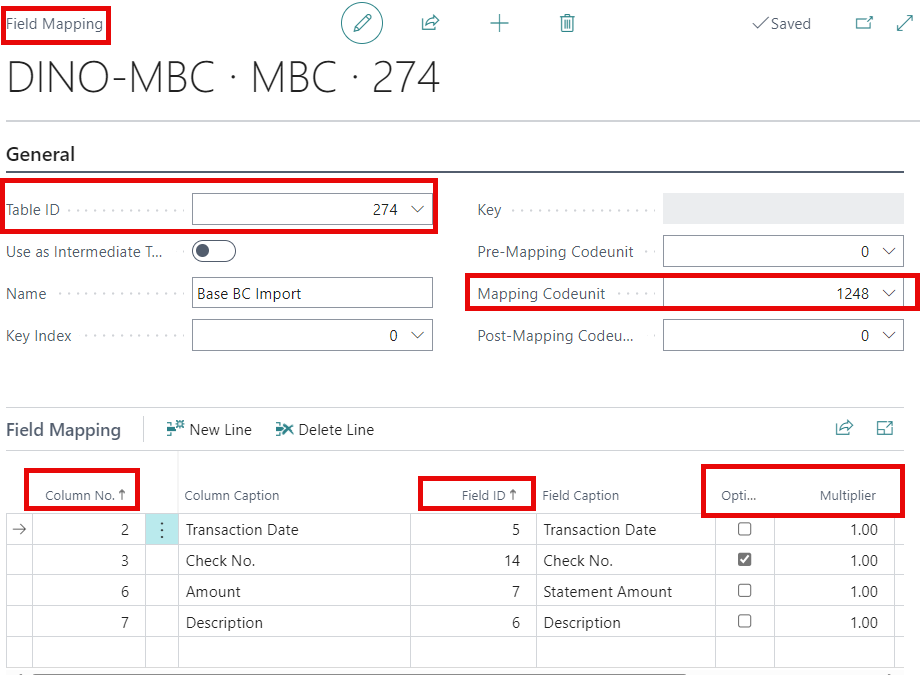Click the Delete Line icon

click(325, 429)
